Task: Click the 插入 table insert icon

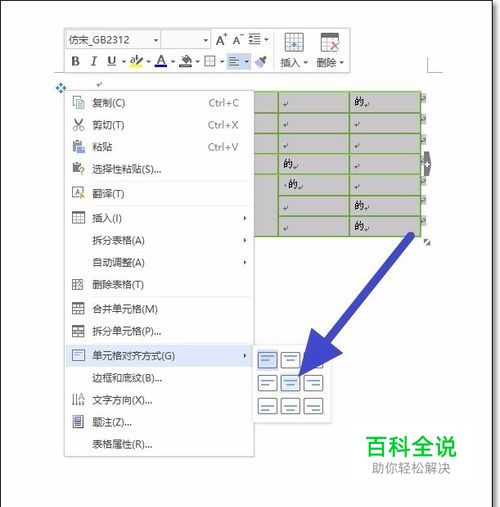Action: (x=294, y=42)
